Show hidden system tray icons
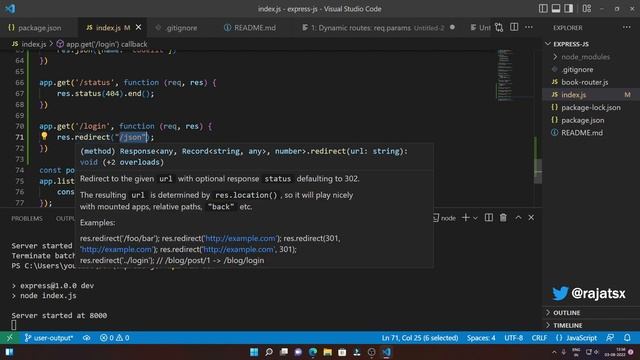The width and height of the screenshot is (640, 360). [x=554, y=352]
